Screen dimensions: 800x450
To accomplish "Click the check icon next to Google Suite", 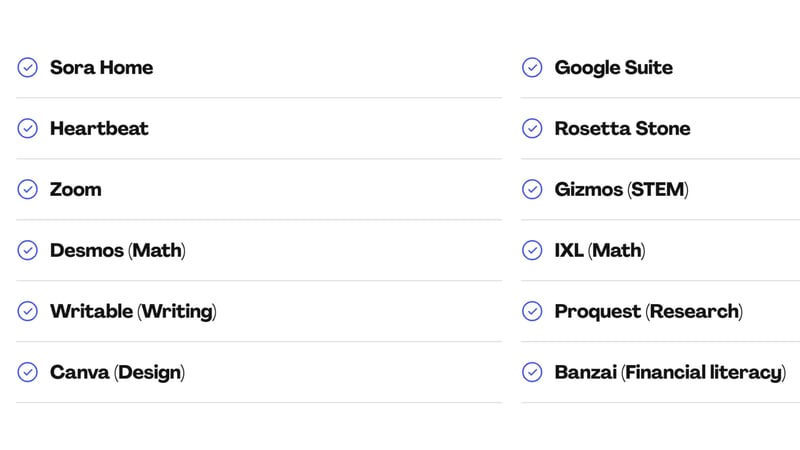I will click(x=533, y=68).
